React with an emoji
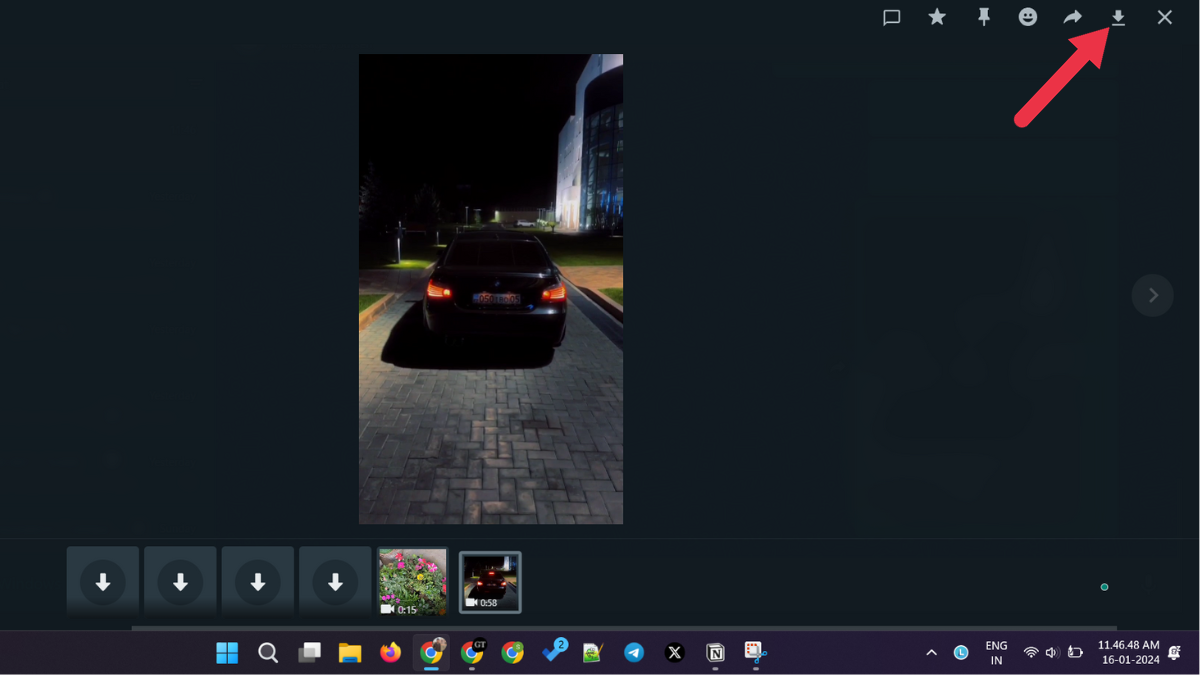The height and width of the screenshot is (675, 1200). (x=1028, y=17)
